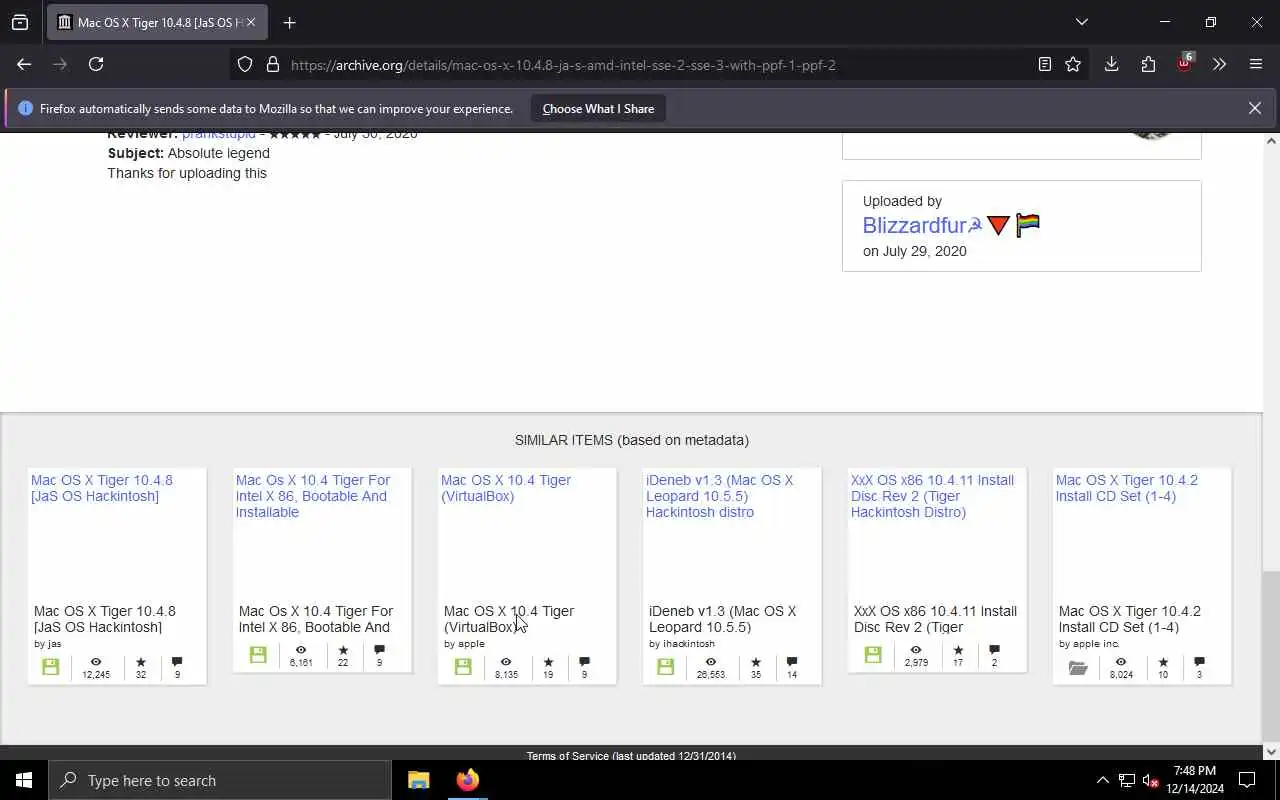The width and height of the screenshot is (1280, 800).
Task: Open File Explorer from the taskbar
Action: coord(419,780)
